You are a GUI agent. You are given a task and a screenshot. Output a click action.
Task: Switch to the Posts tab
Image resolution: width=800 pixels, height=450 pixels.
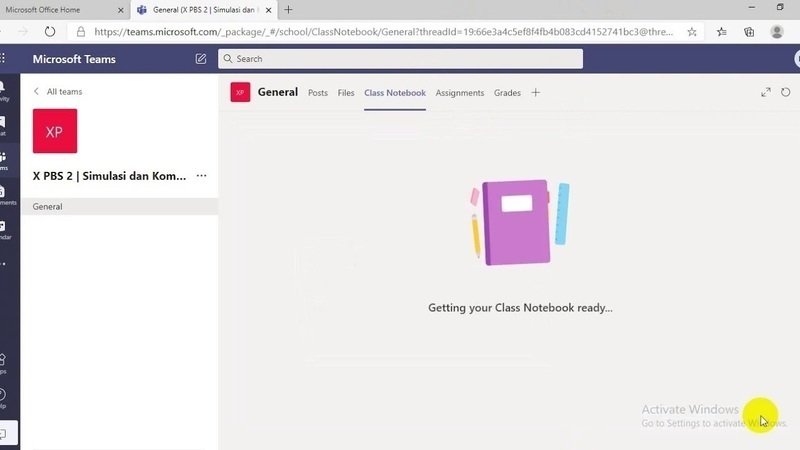pos(318,93)
